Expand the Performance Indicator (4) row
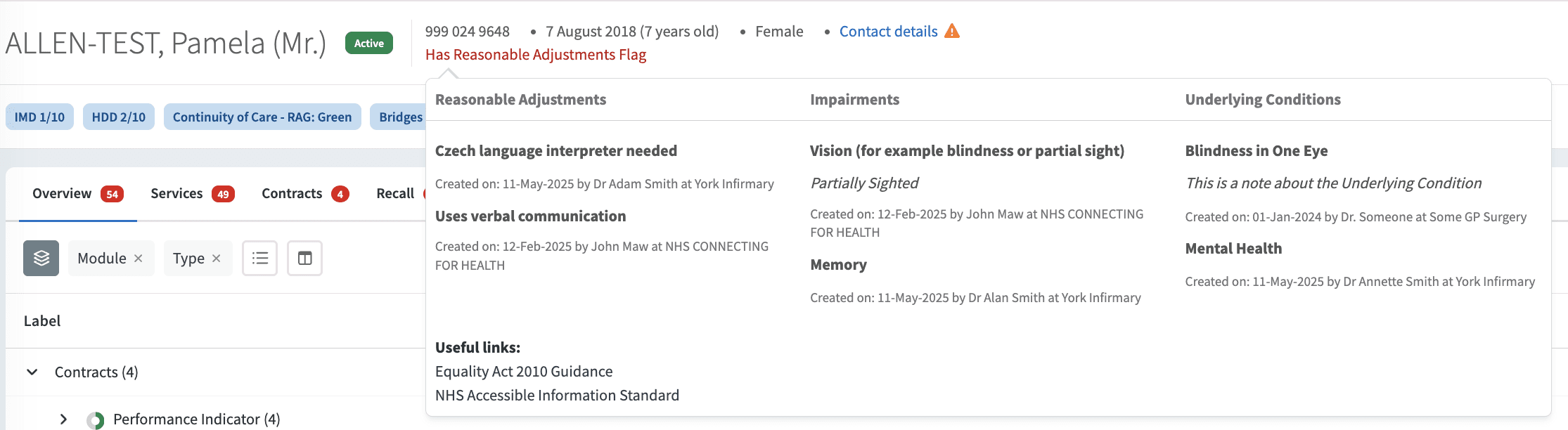 (x=63, y=419)
